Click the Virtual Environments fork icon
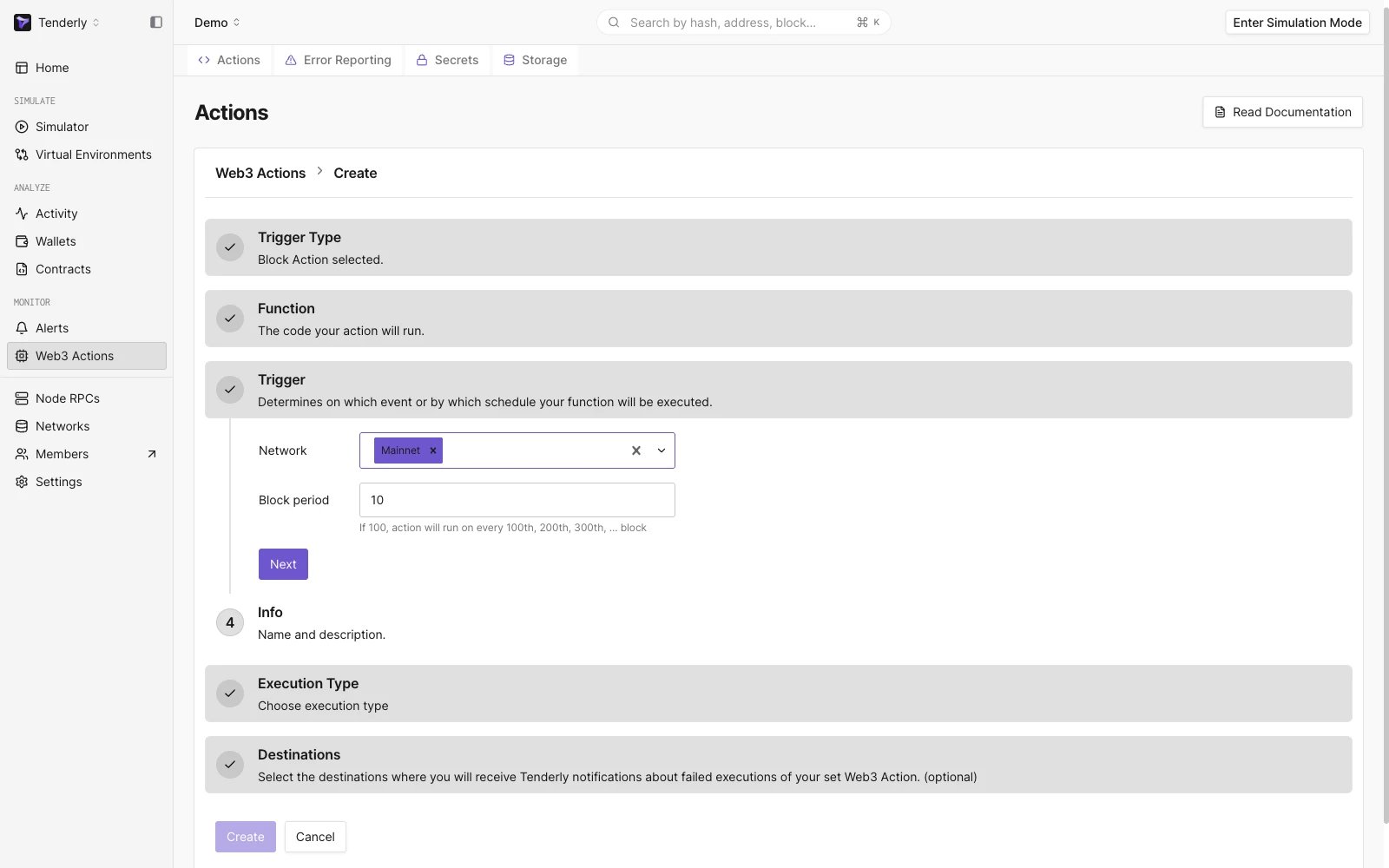1389x868 pixels. [x=22, y=155]
